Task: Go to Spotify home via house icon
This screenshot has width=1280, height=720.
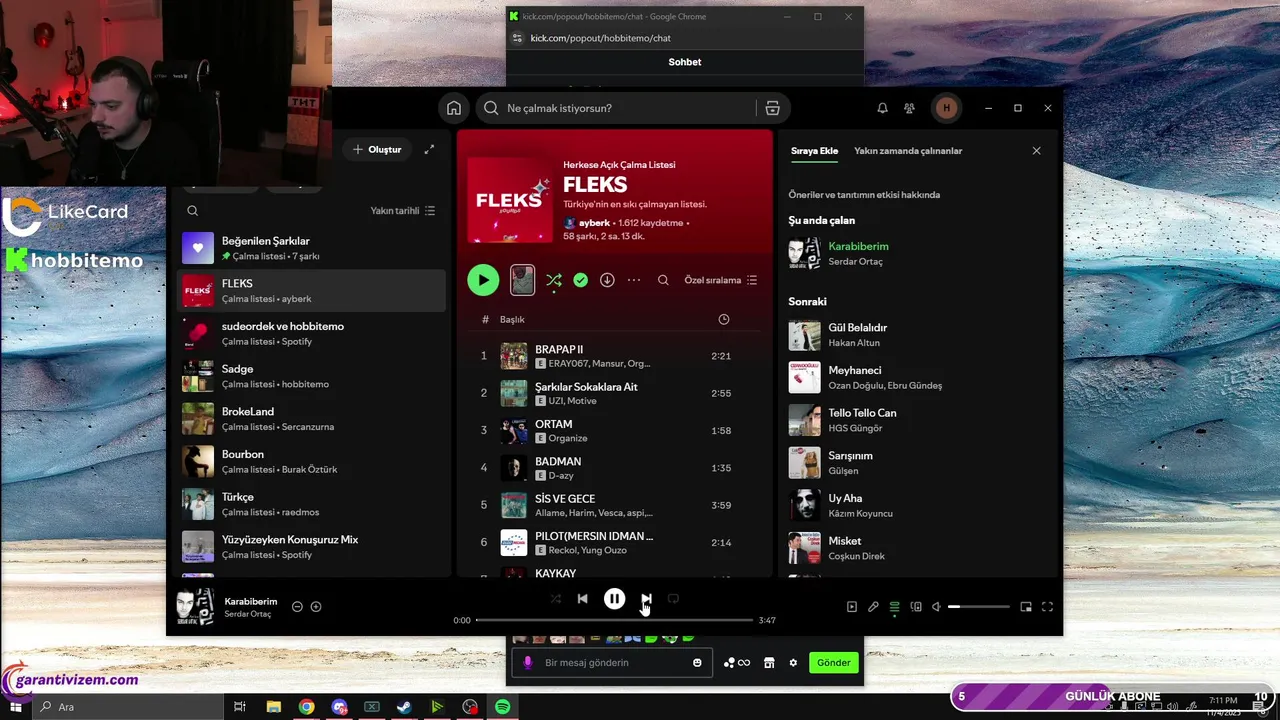Action: click(454, 108)
